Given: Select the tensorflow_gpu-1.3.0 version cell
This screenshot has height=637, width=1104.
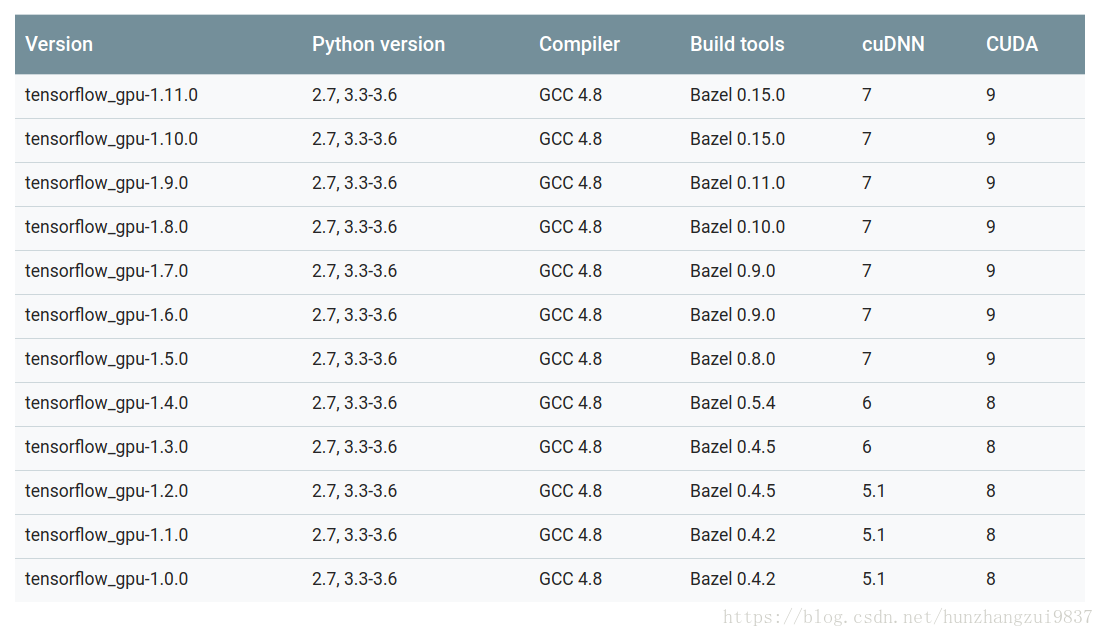Looking at the screenshot, I should tap(106, 447).
